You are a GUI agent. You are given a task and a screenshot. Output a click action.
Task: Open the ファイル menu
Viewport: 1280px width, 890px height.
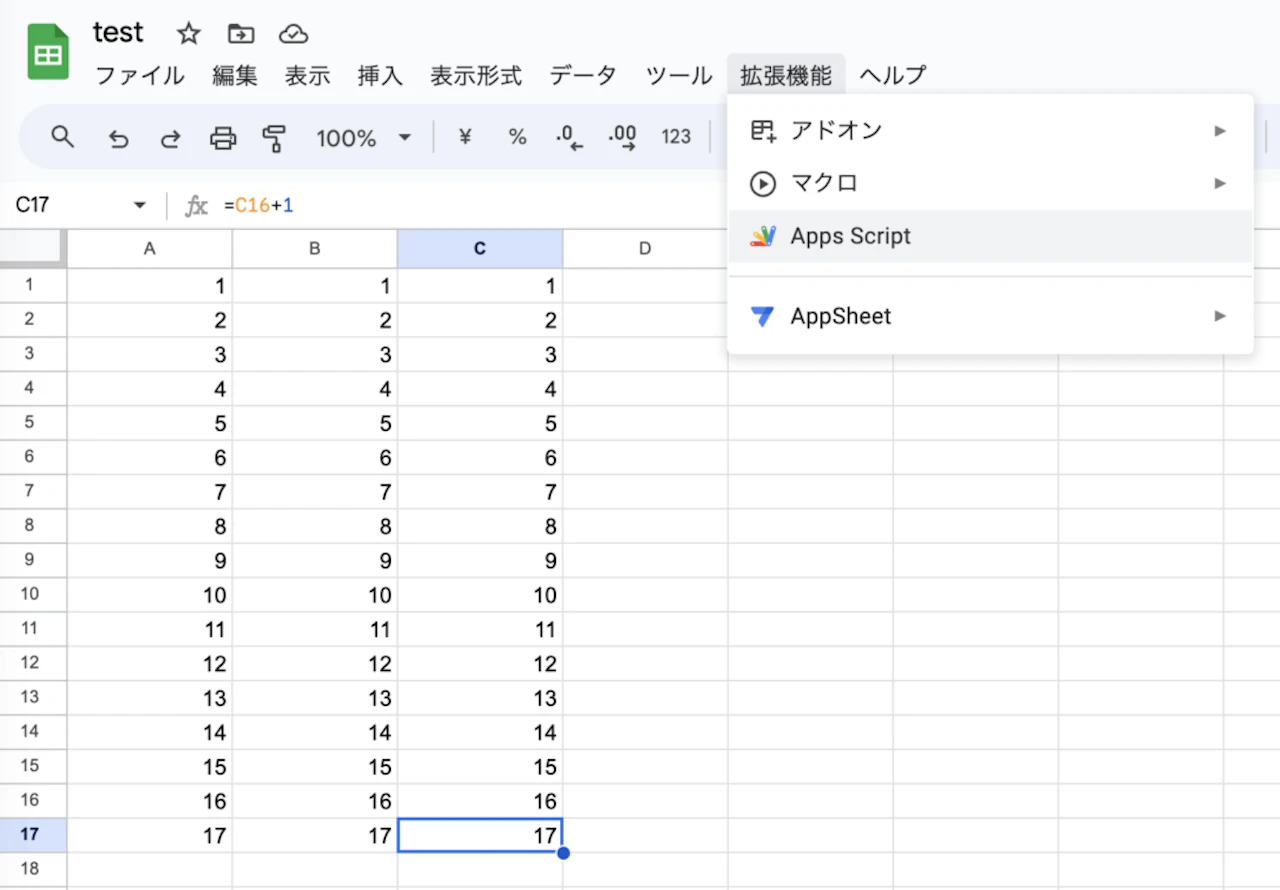pos(139,75)
